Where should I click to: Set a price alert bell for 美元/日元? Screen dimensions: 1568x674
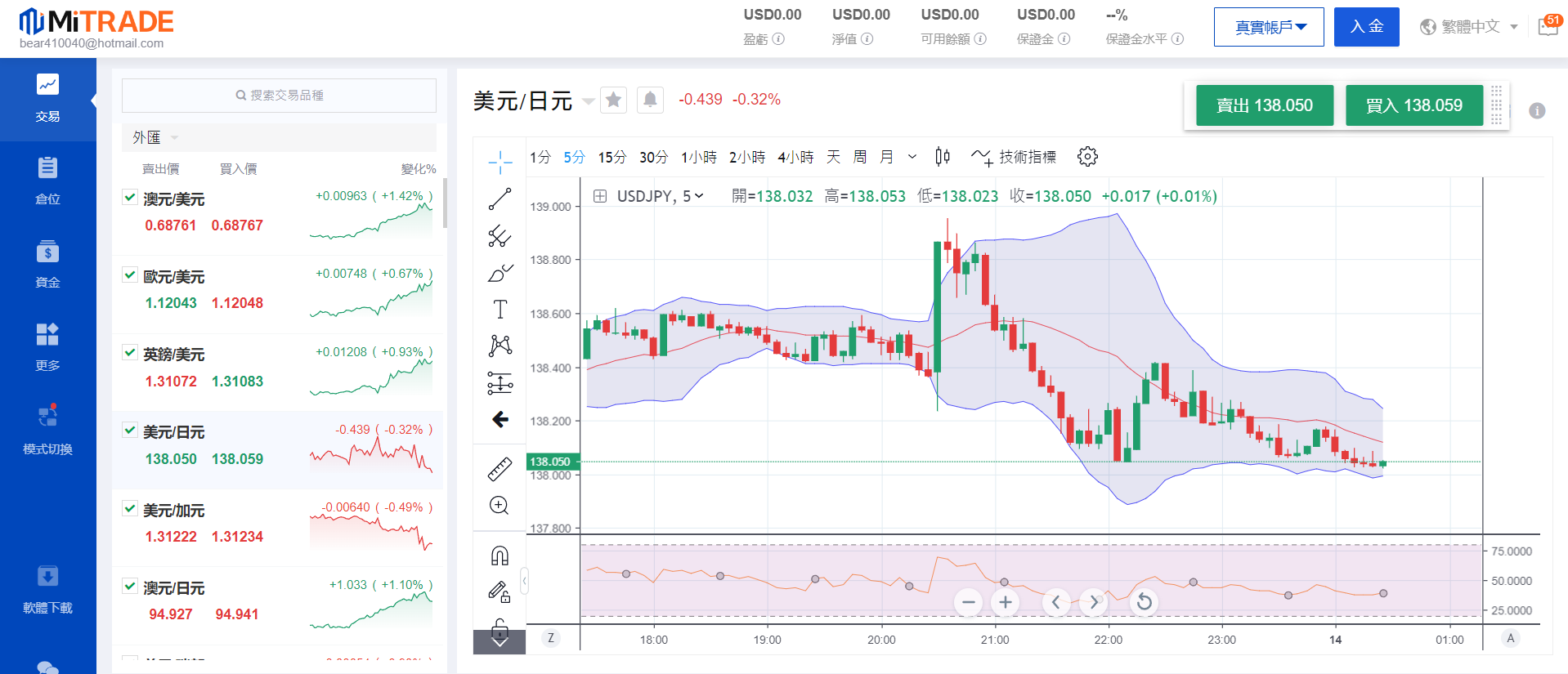pos(650,100)
